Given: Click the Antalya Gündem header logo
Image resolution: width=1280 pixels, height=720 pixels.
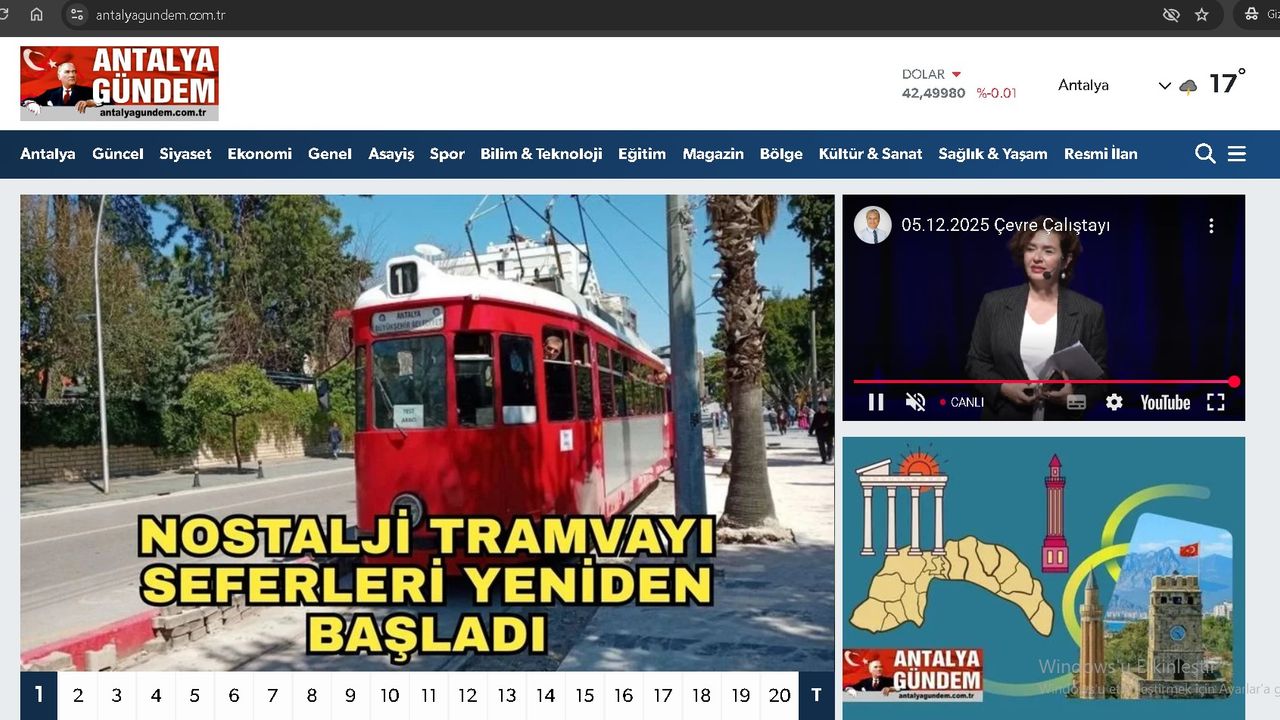Looking at the screenshot, I should (x=119, y=83).
